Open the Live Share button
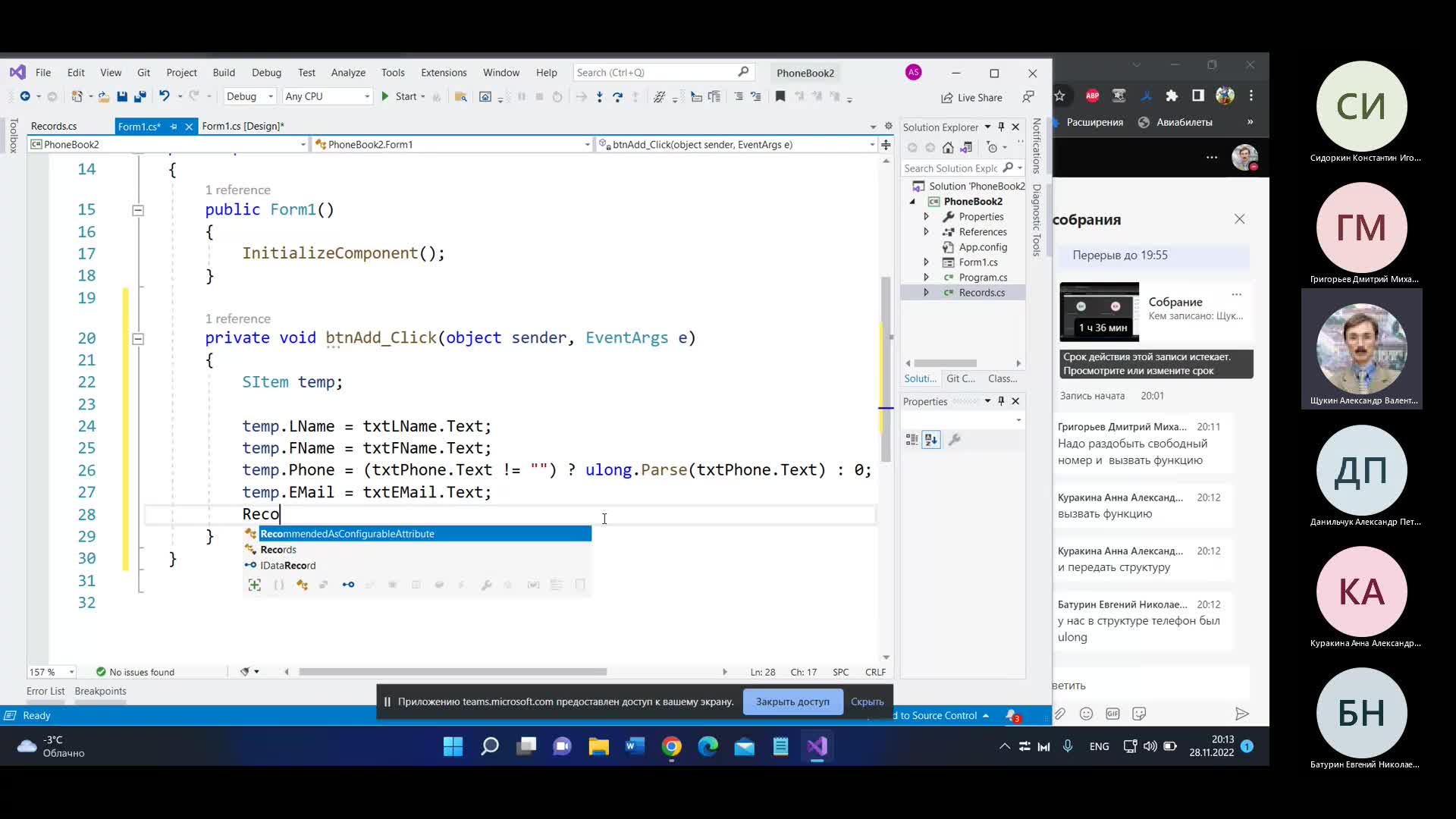This screenshot has width=1456, height=819. (971, 98)
